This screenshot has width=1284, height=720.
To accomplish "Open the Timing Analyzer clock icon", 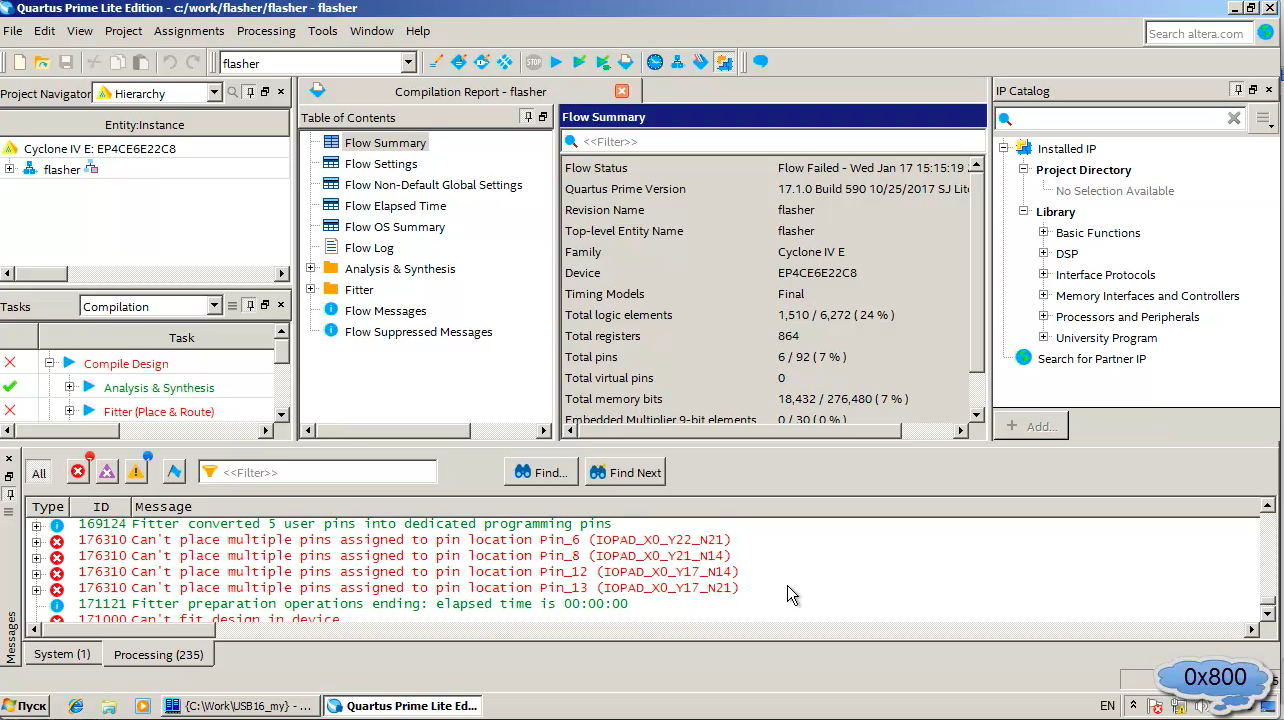I will (x=654, y=62).
